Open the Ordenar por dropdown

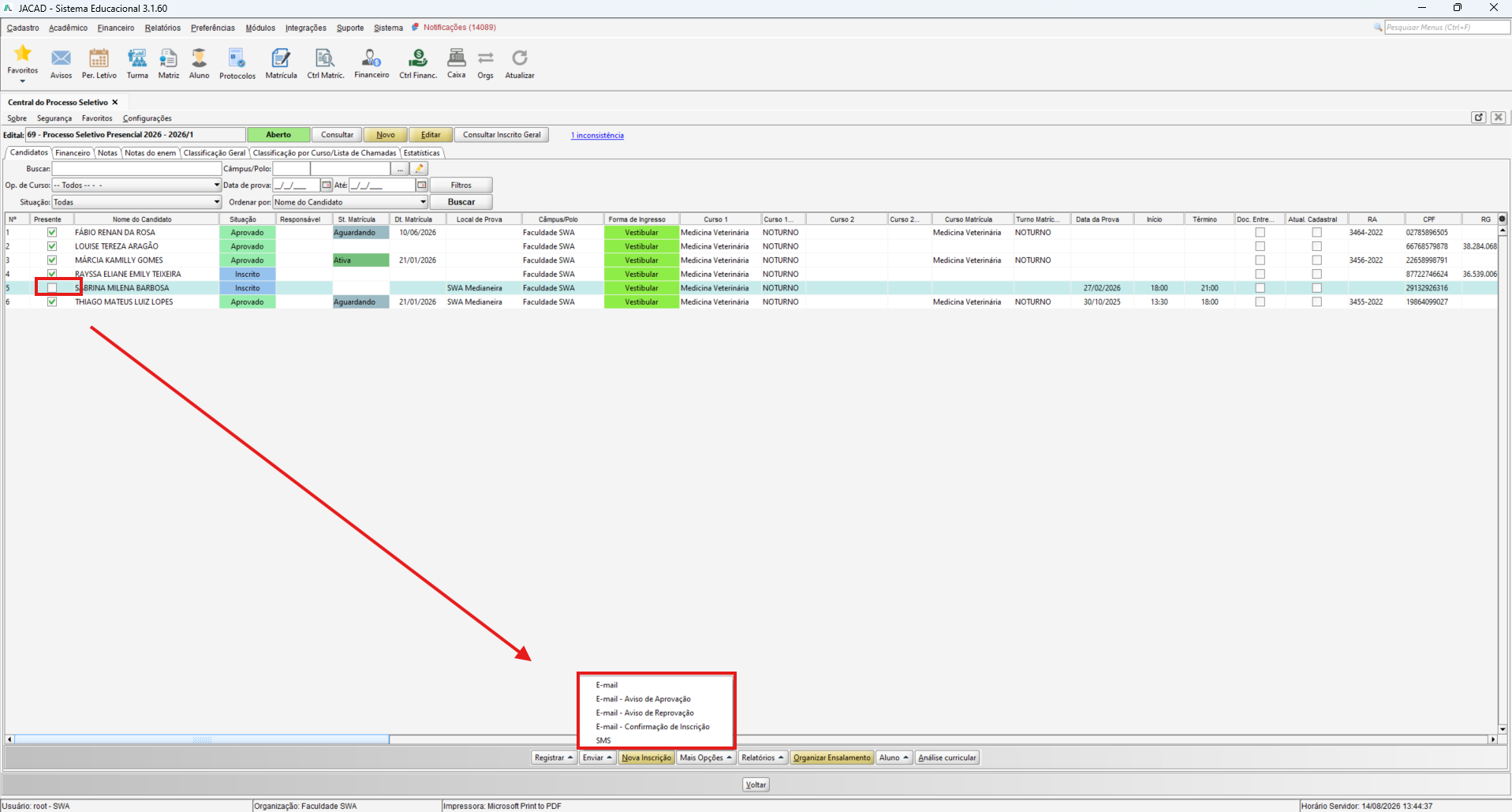click(350, 202)
